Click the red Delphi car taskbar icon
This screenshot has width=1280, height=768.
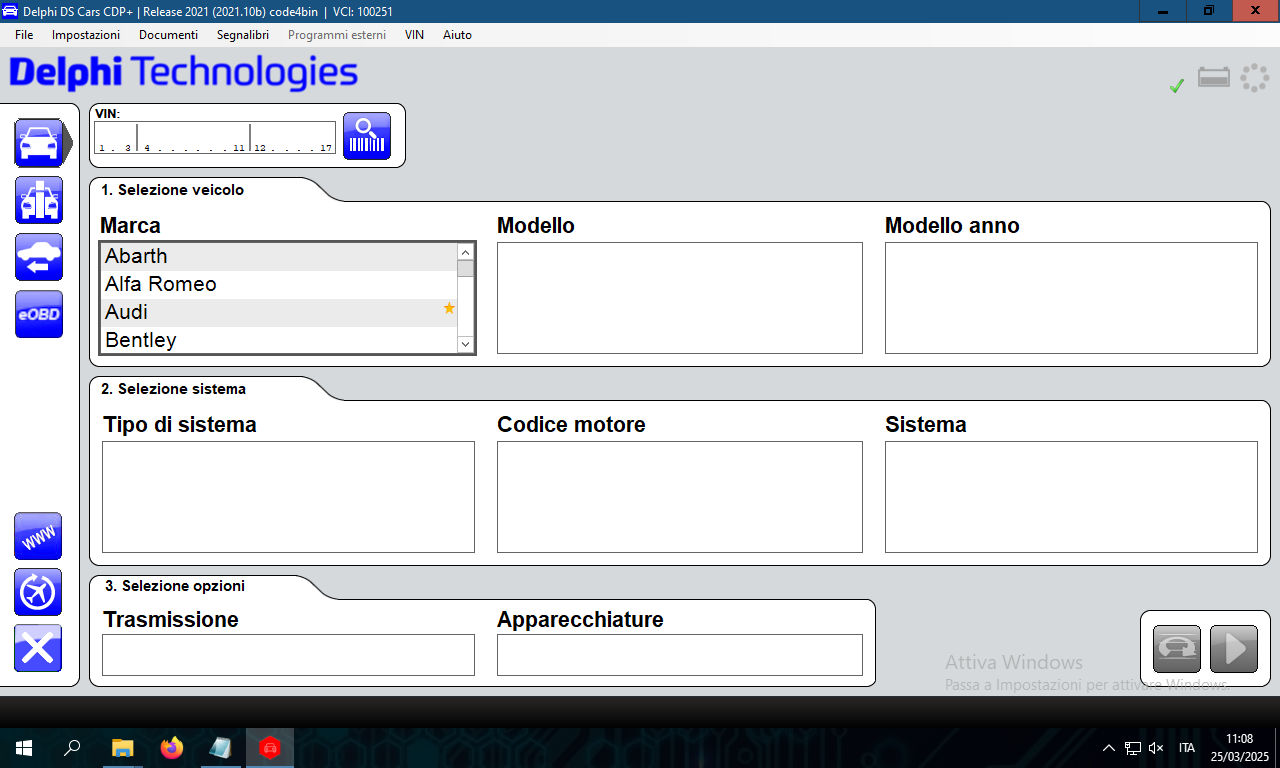[x=269, y=747]
